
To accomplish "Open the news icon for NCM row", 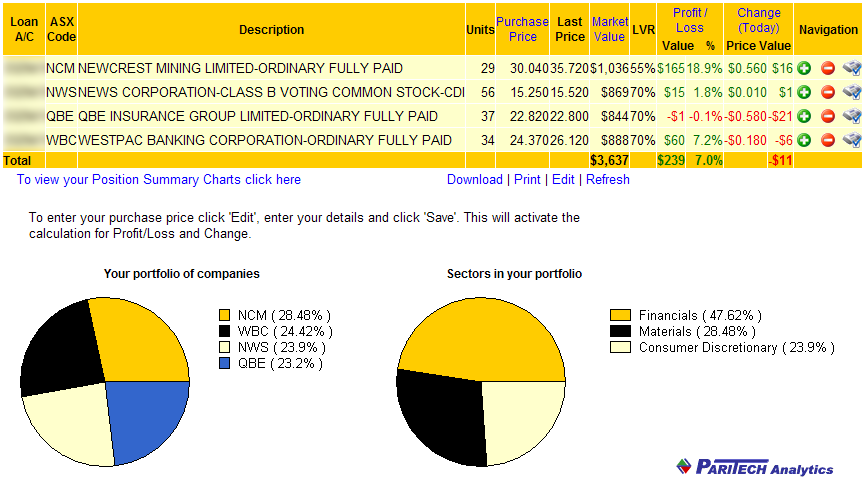I will (x=851, y=68).
